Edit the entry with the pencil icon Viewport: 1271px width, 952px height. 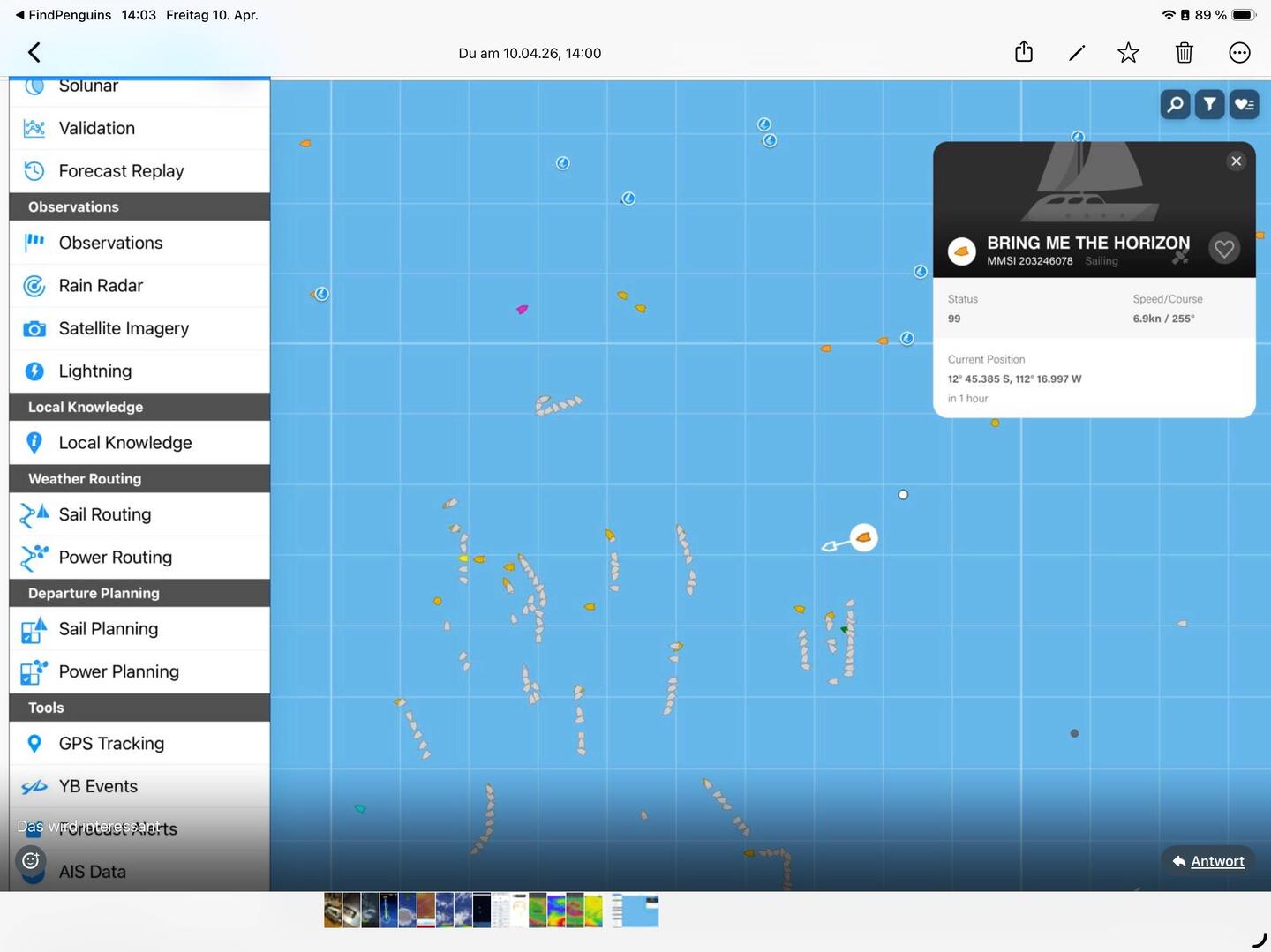(x=1077, y=52)
